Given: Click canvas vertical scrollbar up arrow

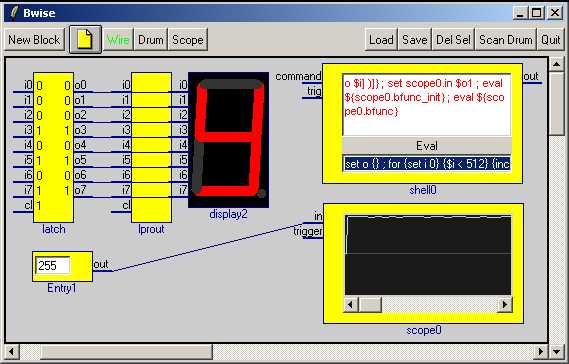Looking at the screenshot, I should click(556, 65).
